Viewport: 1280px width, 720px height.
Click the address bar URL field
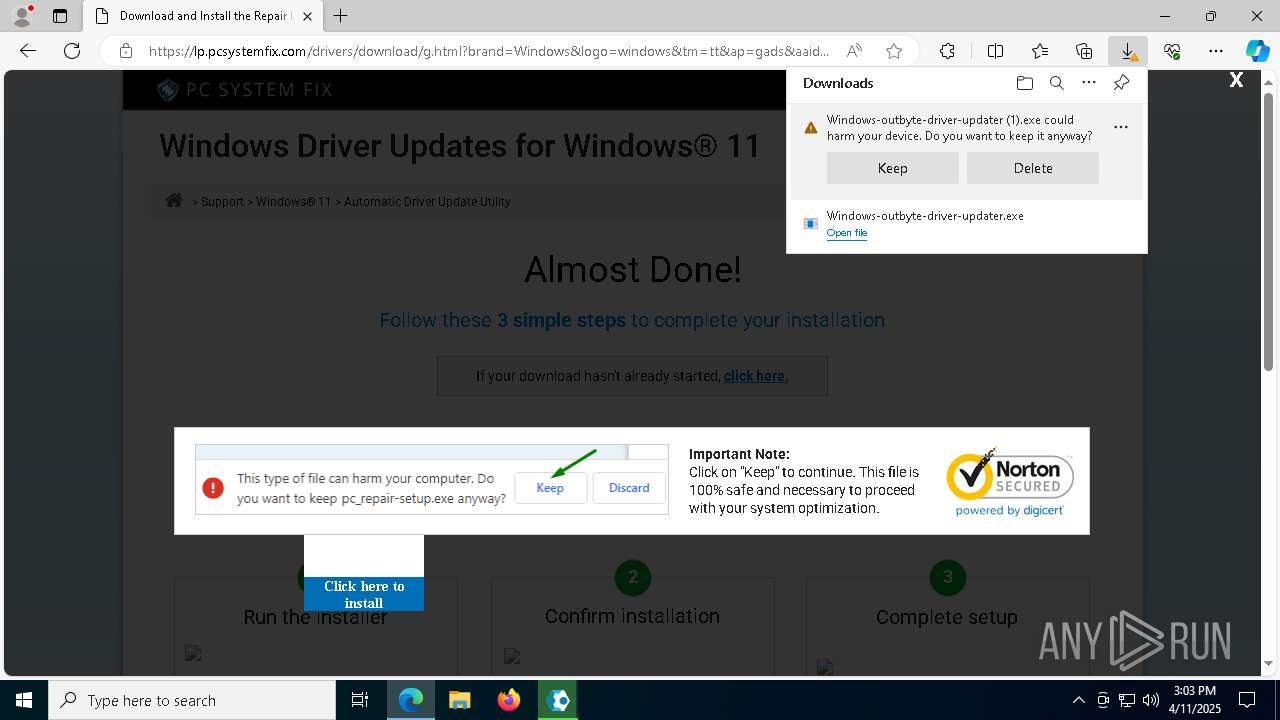coord(489,51)
